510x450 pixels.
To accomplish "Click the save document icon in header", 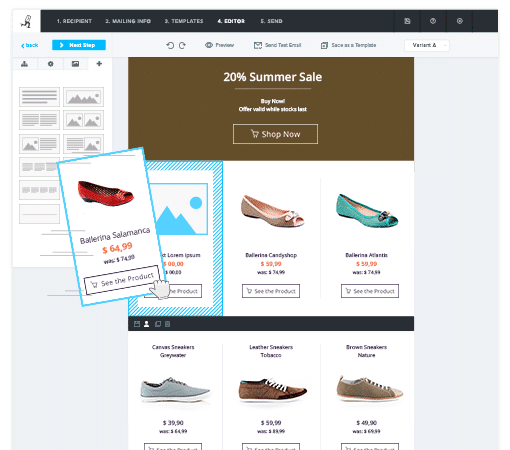I will 407,21.
